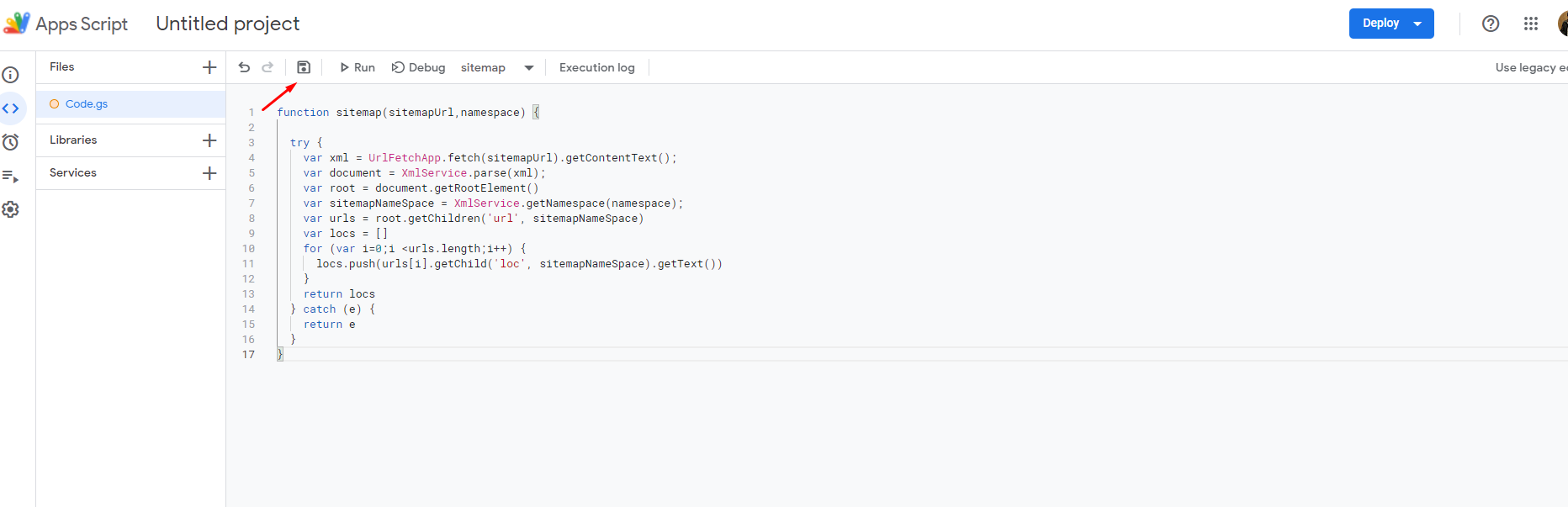The image size is (1568, 507).
Task: Run the sitemap function
Action: coord(357,67)
